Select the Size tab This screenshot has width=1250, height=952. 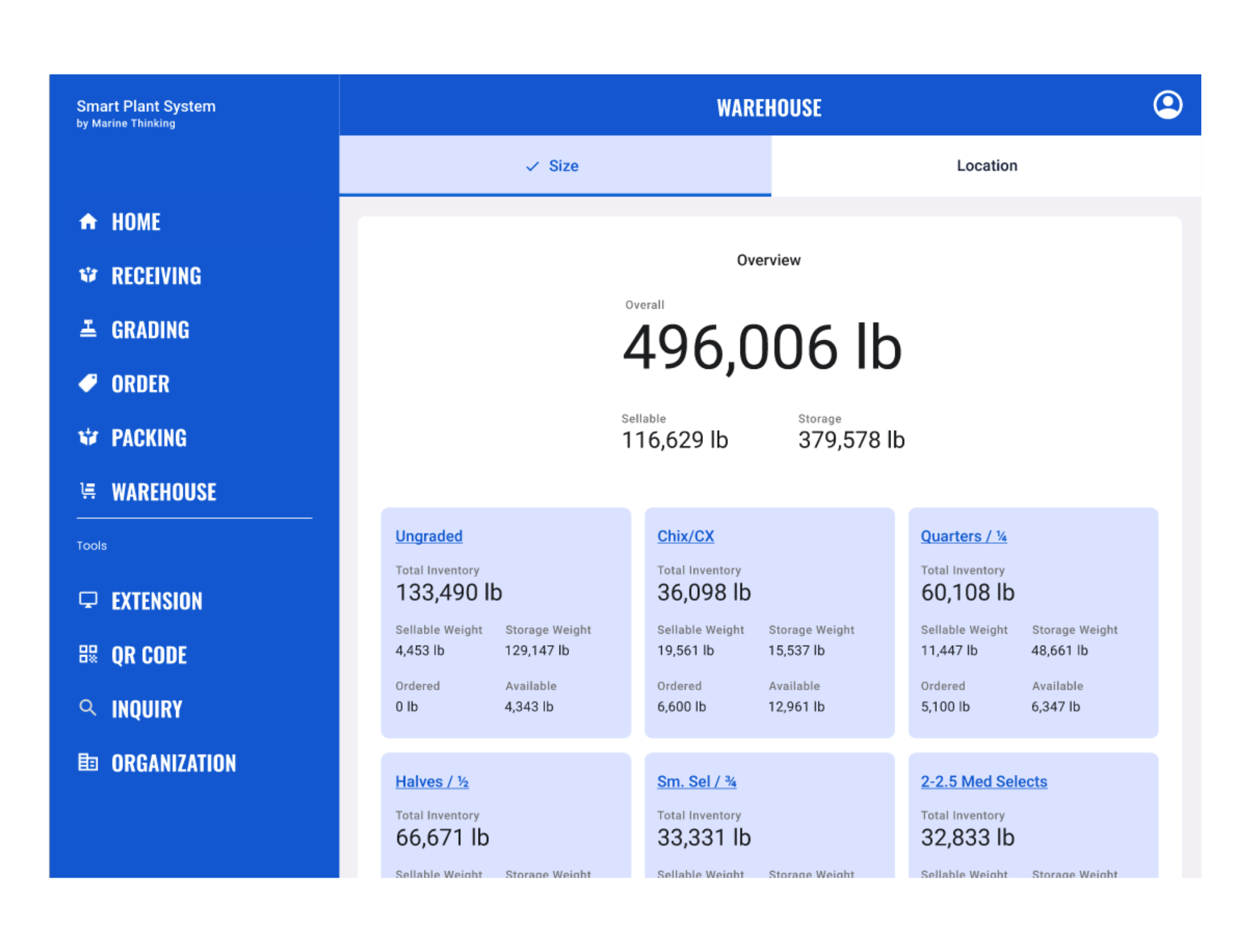click(x=554, y=166)
